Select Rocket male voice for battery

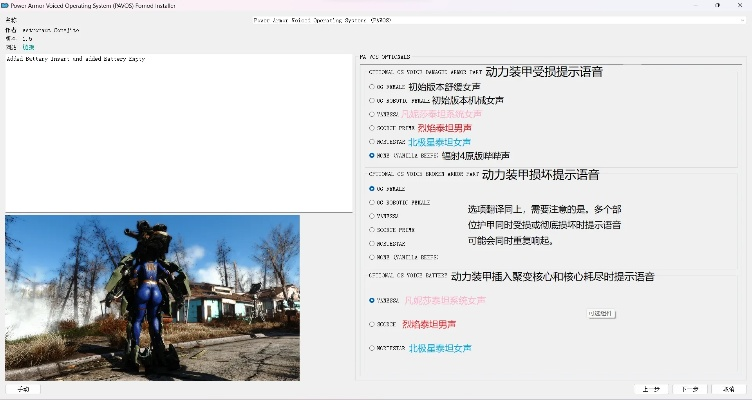click(x=372, y=325)
